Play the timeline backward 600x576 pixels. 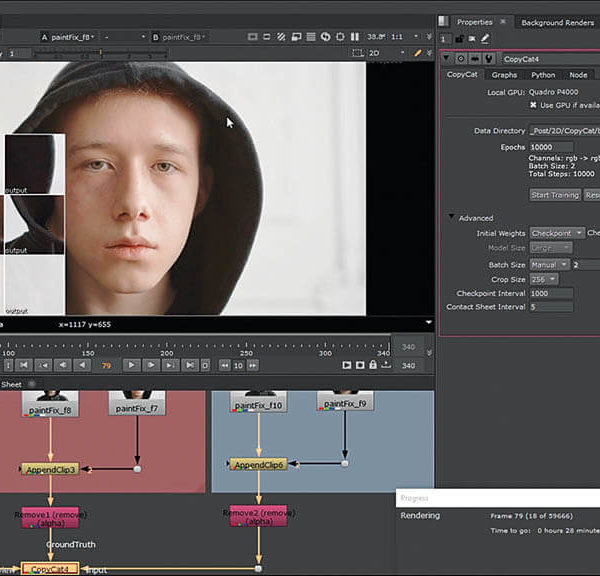coord(82,365)
